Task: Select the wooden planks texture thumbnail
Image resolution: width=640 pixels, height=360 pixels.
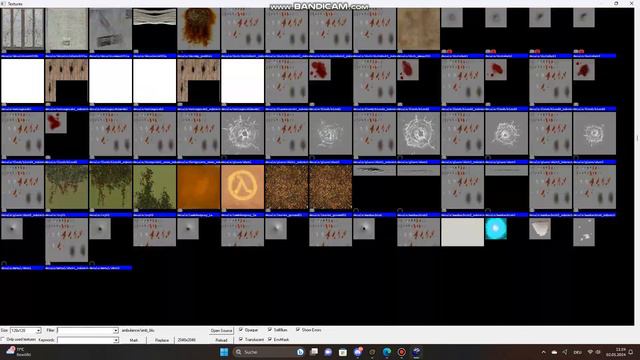Action: [22, 29]
